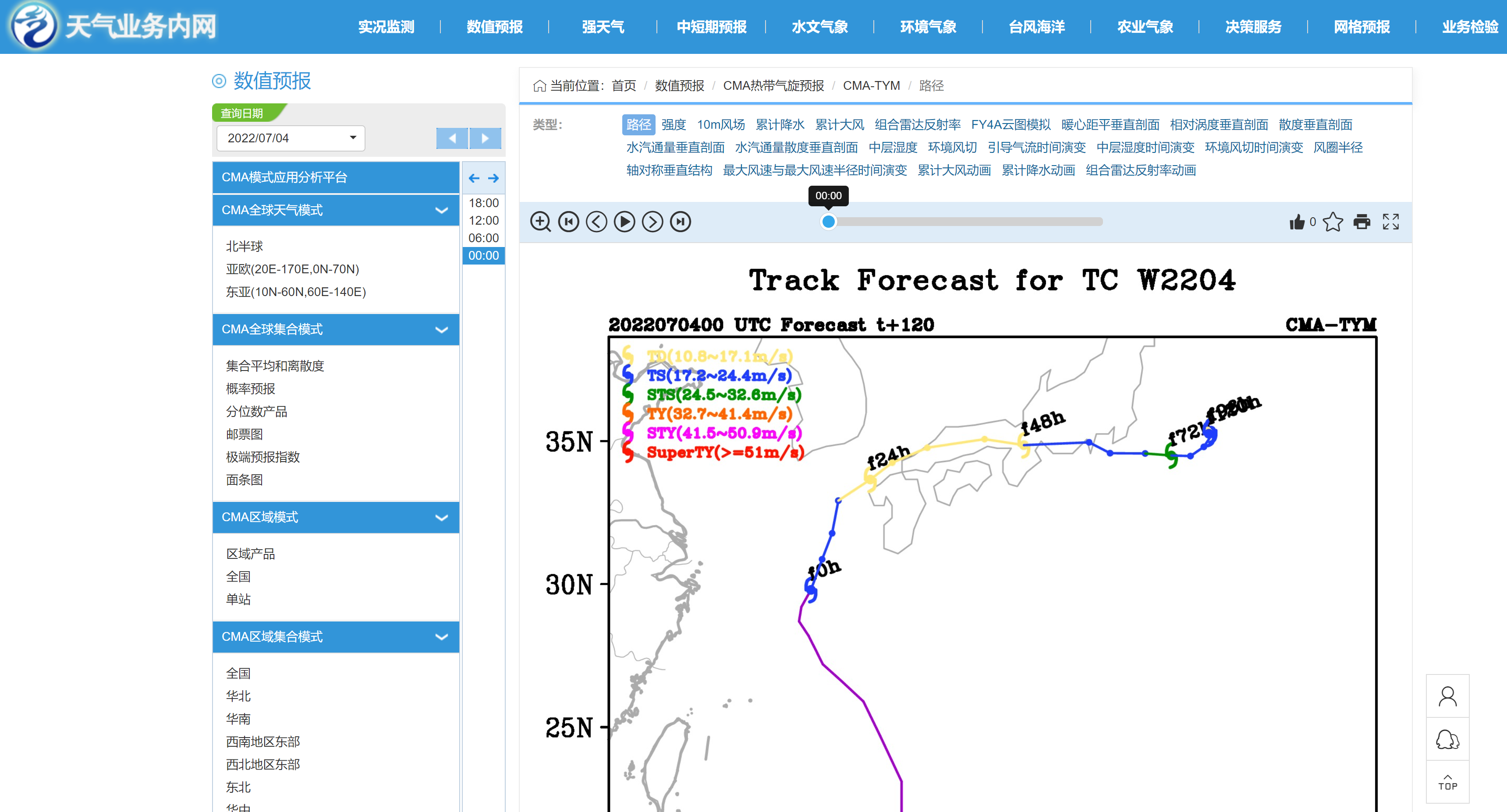Open 单站 item under regional model
1507x812 pixels.
(x=238, y=599)
